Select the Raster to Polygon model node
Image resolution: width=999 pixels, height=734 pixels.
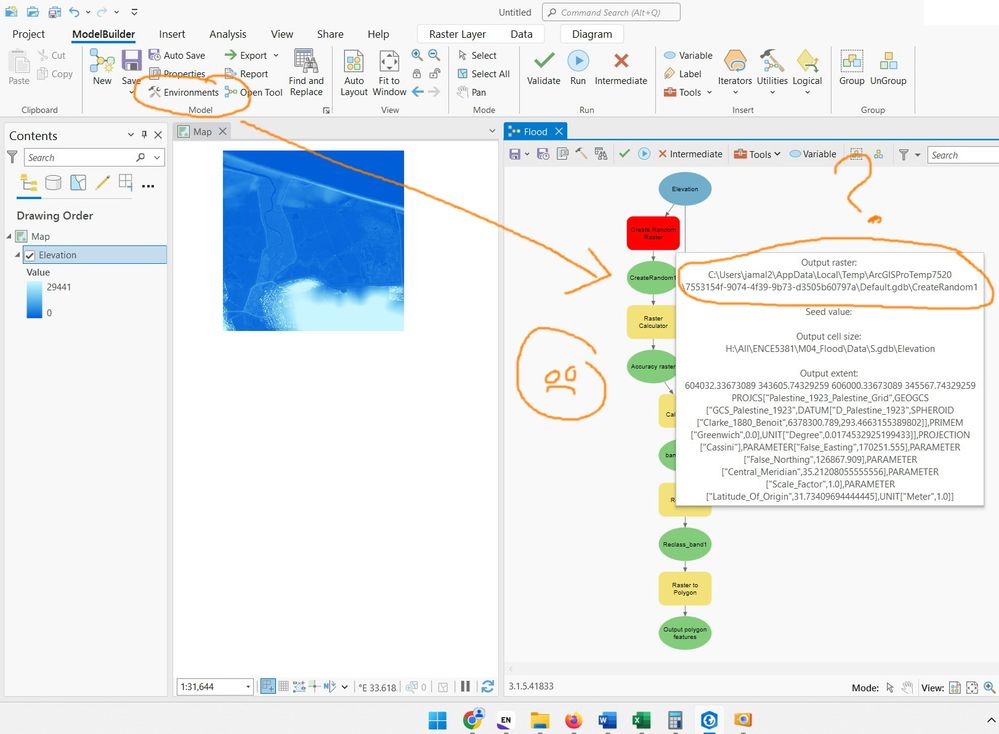coord(685,589)
